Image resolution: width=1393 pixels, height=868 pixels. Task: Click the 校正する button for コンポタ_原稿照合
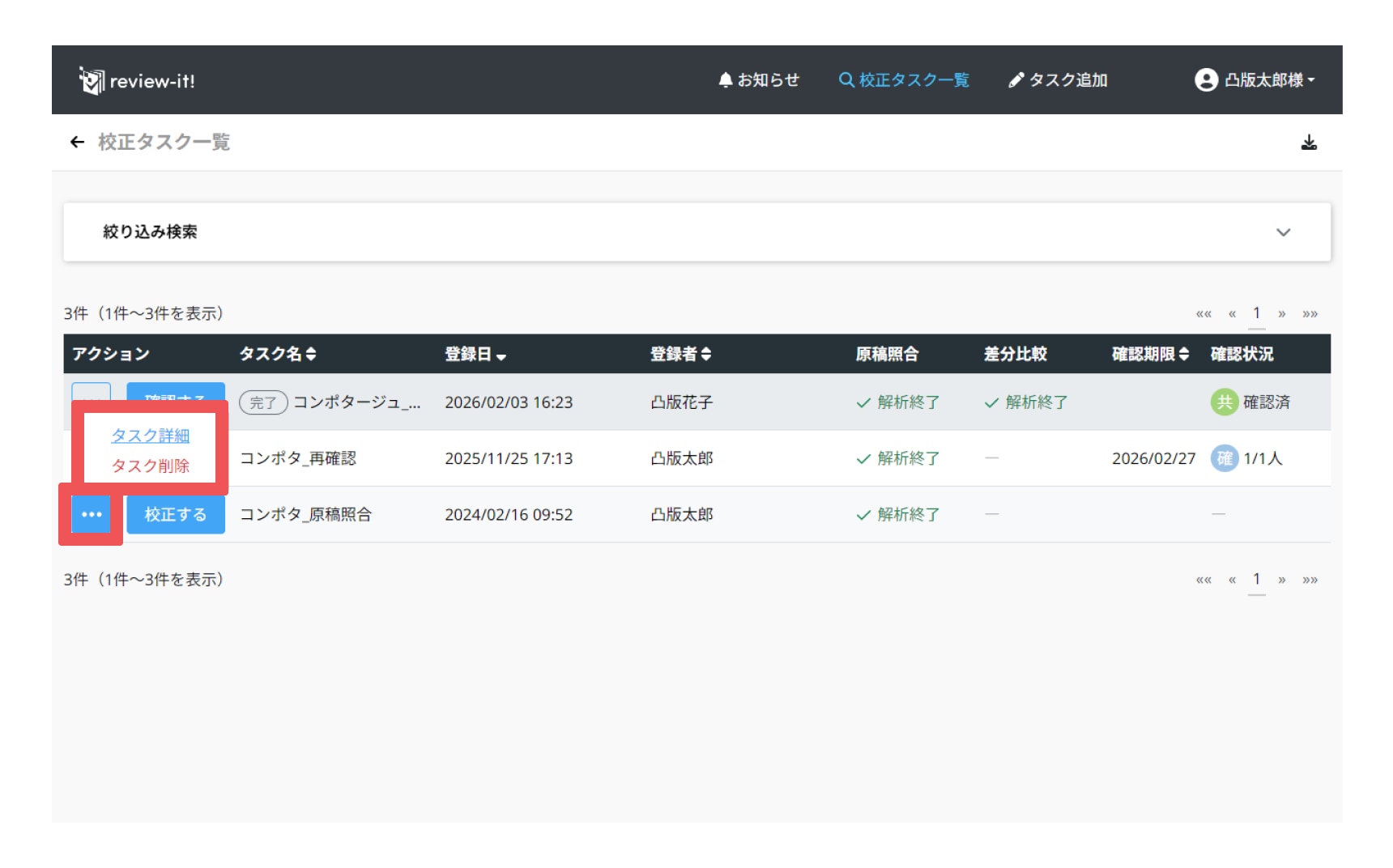[x=176, y=515]
